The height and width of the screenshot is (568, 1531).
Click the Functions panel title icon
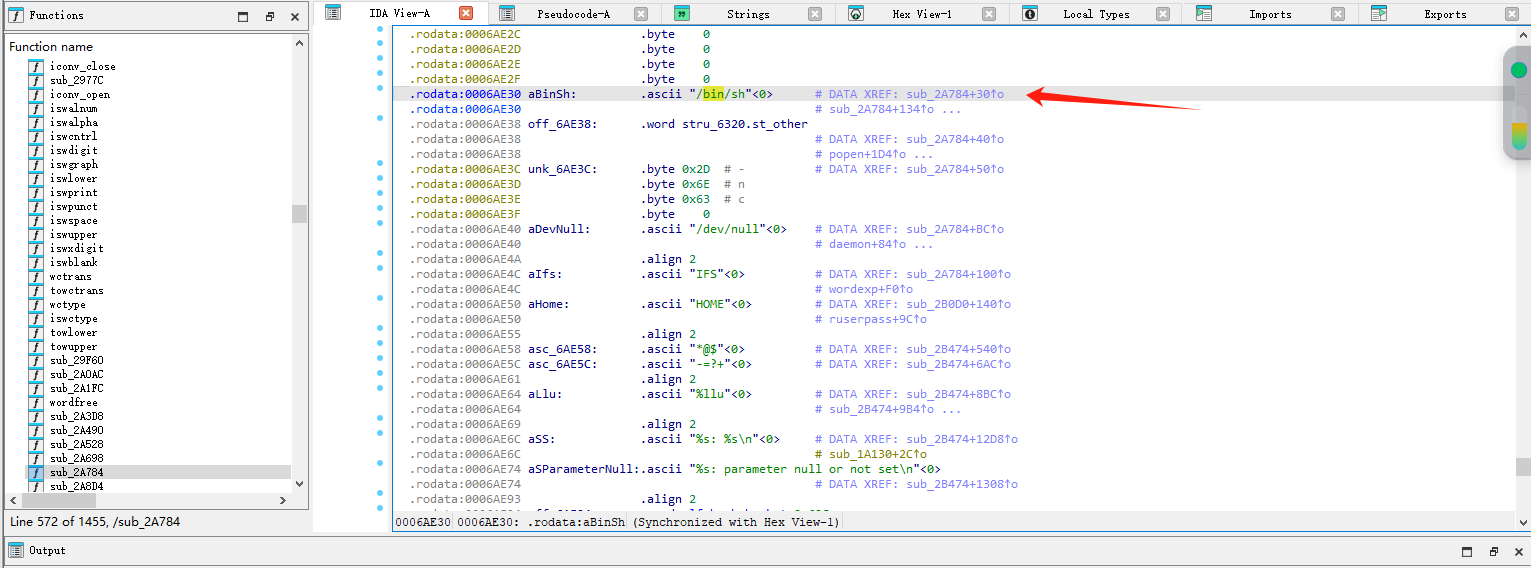pos(16,16)
